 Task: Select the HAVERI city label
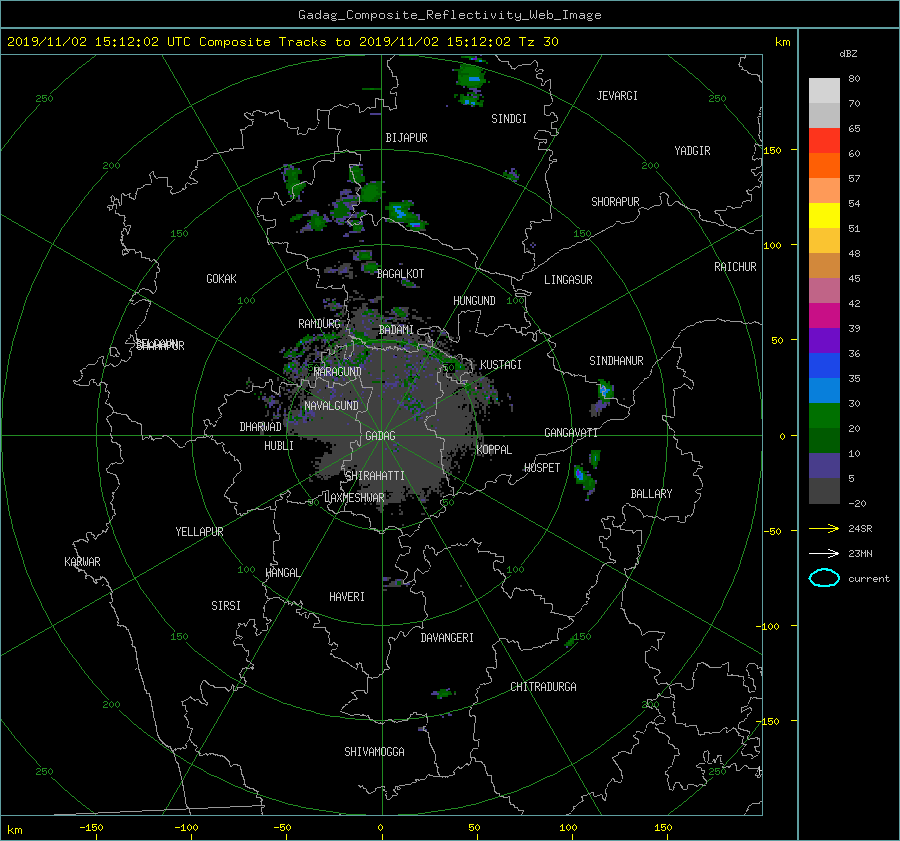(x=347, y=597)
